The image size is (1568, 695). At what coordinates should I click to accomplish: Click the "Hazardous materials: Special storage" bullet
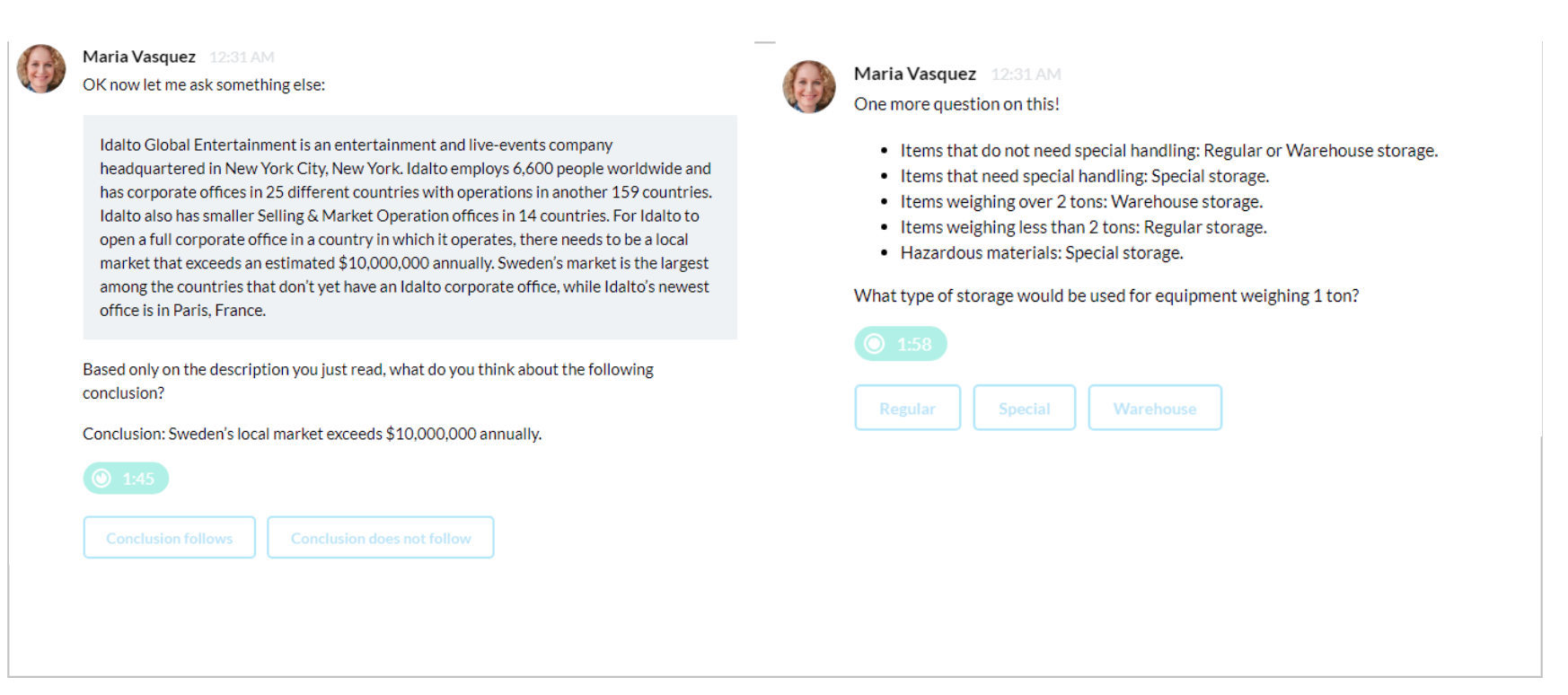tap(1041, 253)
